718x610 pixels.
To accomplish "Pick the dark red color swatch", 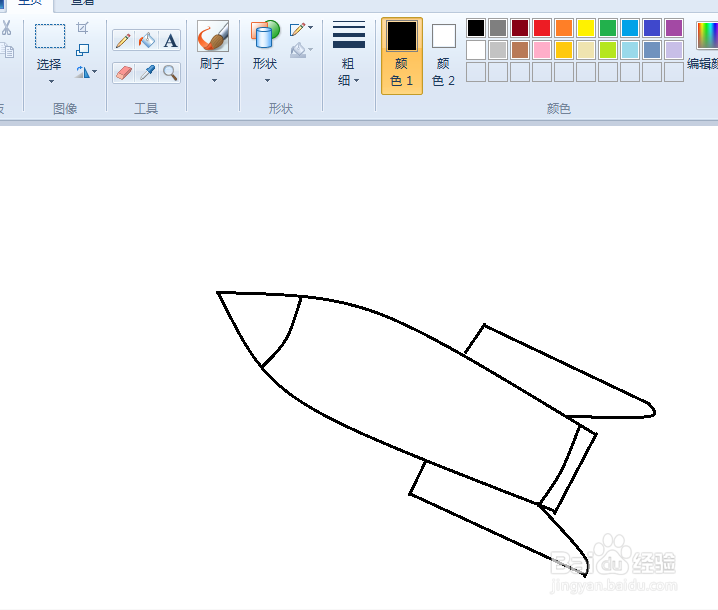I will [520, 28].
